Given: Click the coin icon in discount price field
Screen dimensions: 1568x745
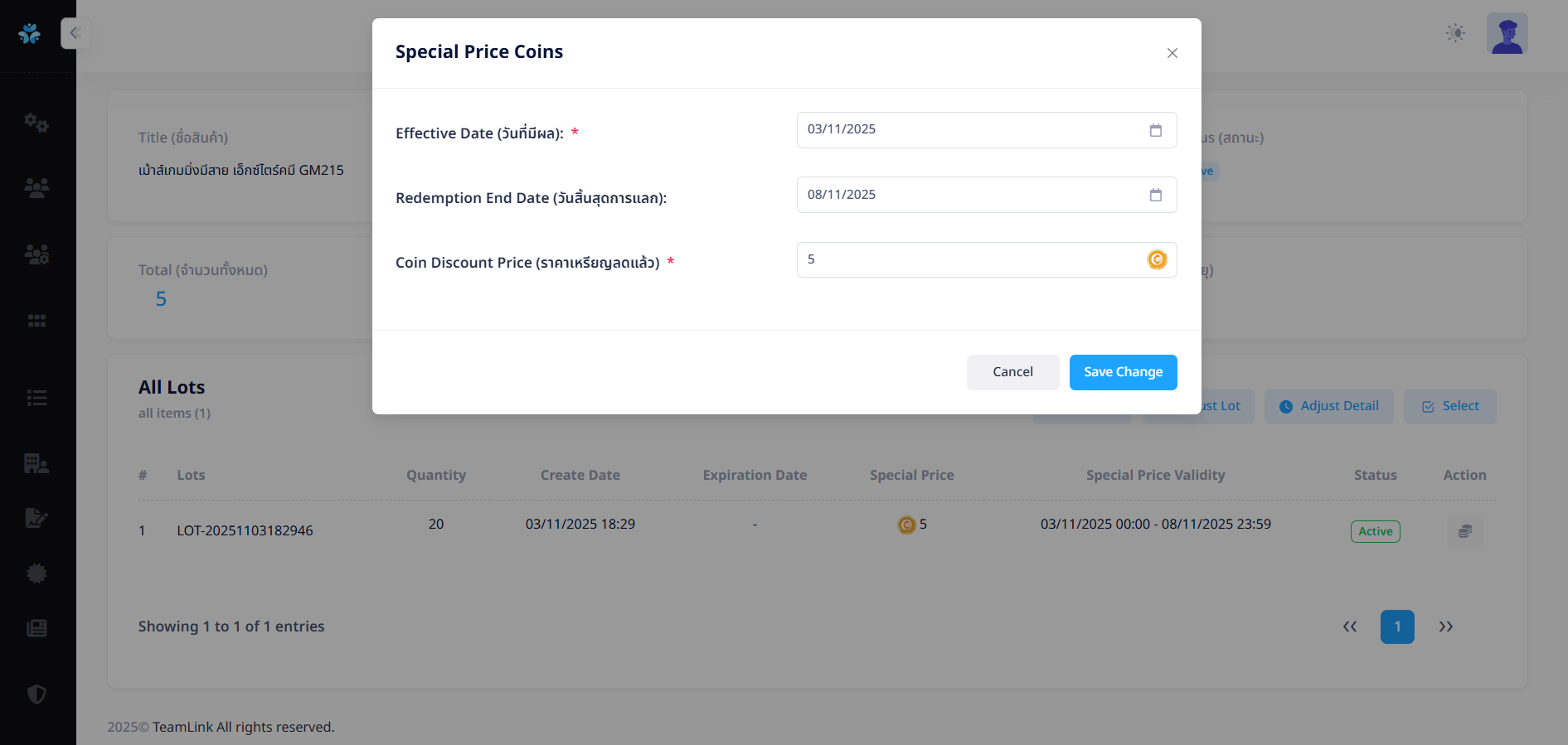Looking at the screenshot, I should [x=1157, y=259].
